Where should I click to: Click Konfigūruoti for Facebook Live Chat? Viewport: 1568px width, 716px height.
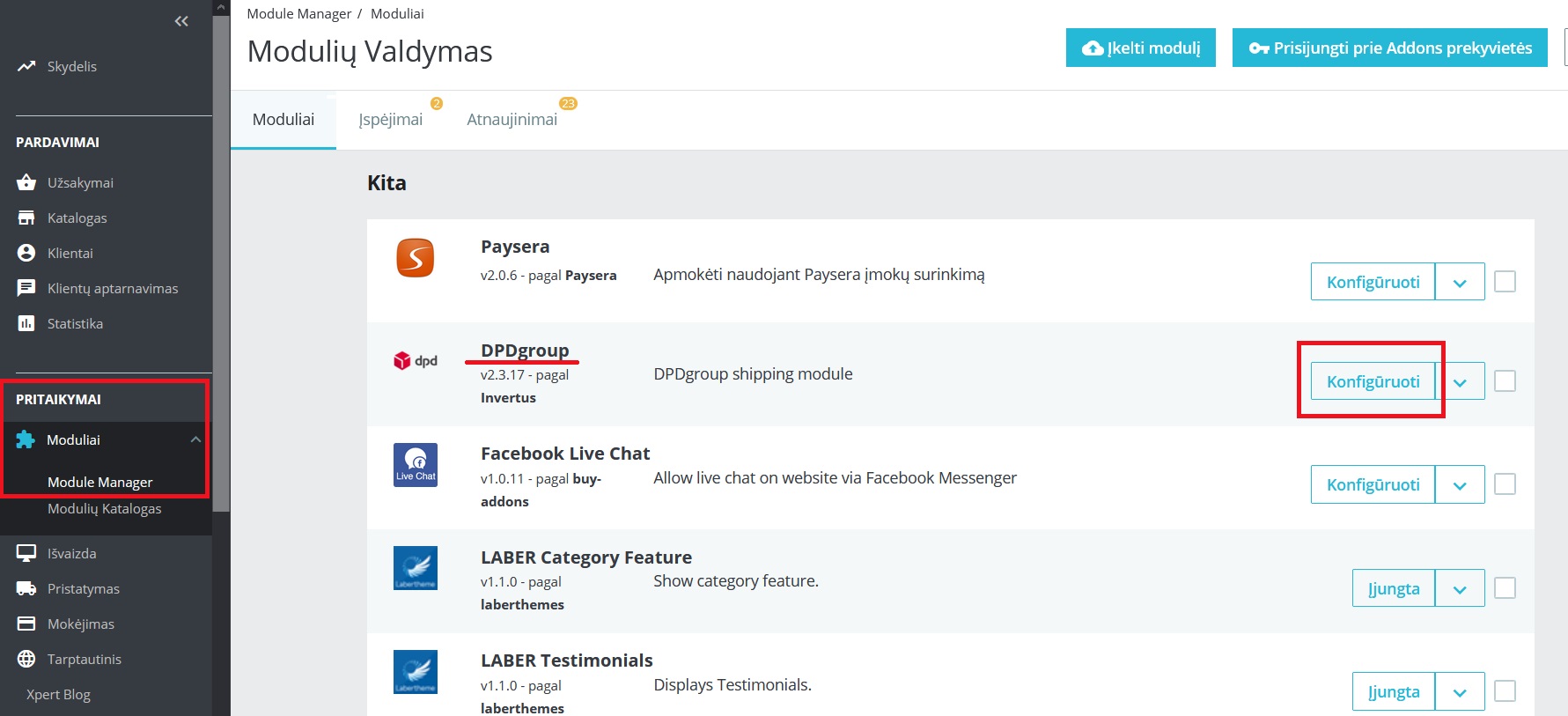pos(1373,484)
